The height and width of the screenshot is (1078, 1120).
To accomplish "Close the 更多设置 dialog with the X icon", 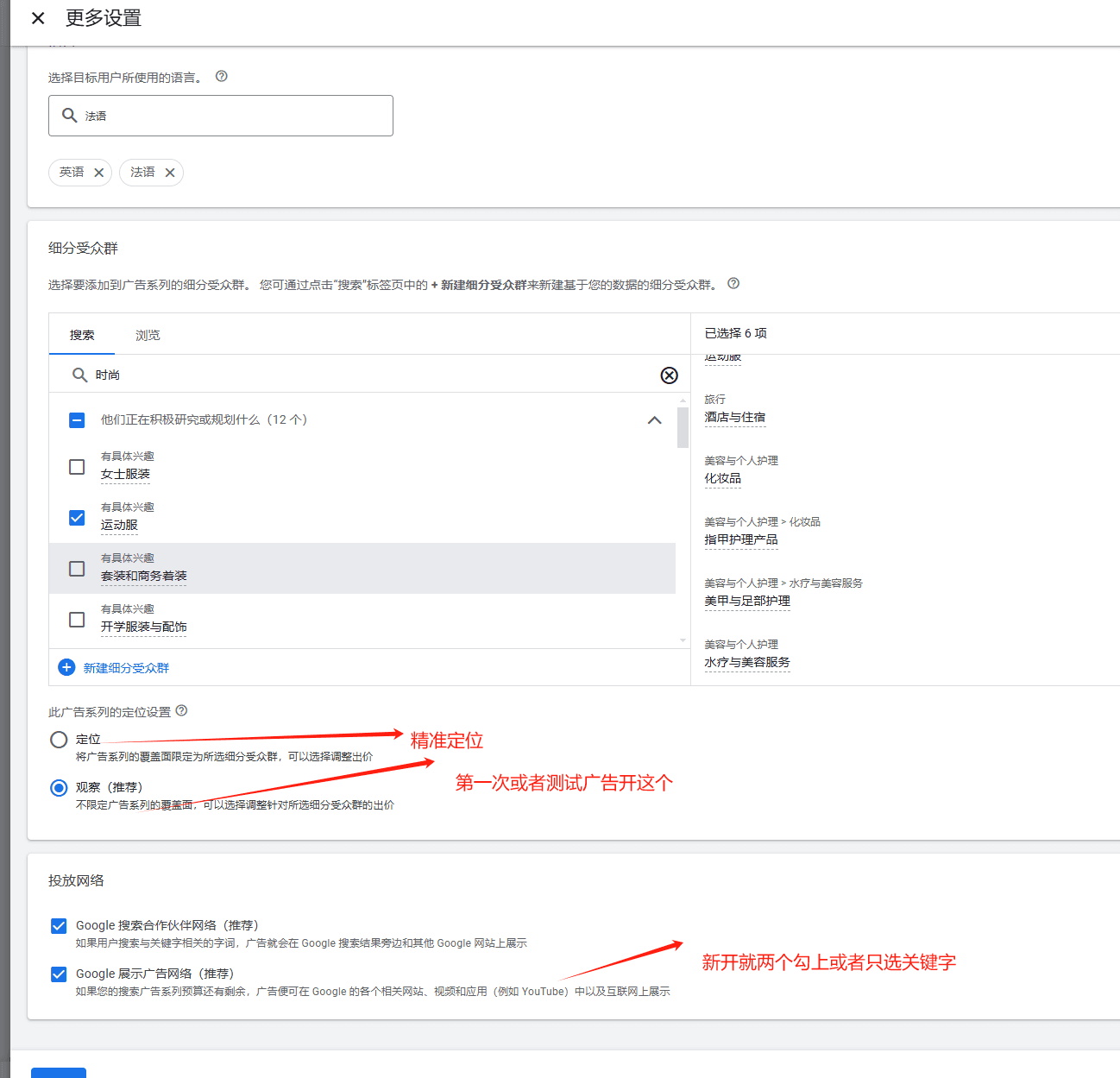I will point(38,18).
